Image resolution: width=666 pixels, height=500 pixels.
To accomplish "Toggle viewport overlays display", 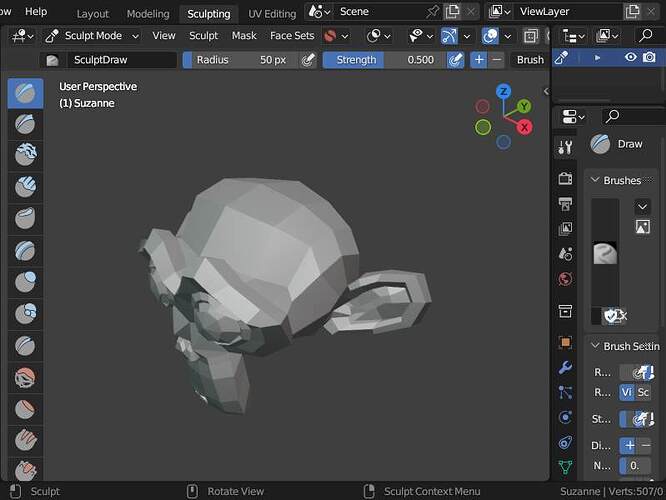I will click(490, 36).
